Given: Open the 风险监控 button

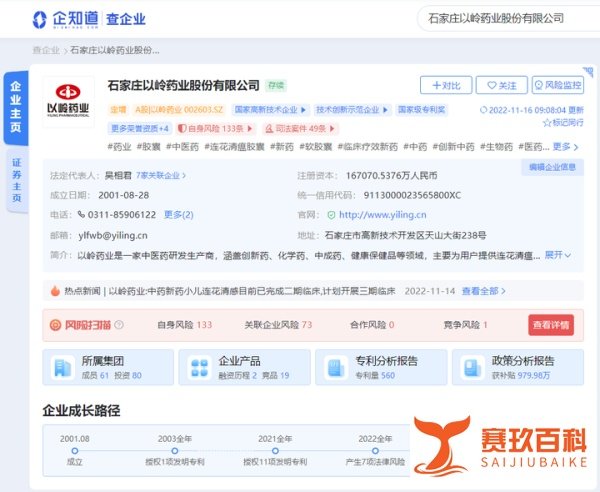Looking at the screenshot, I should pos(558,85).
